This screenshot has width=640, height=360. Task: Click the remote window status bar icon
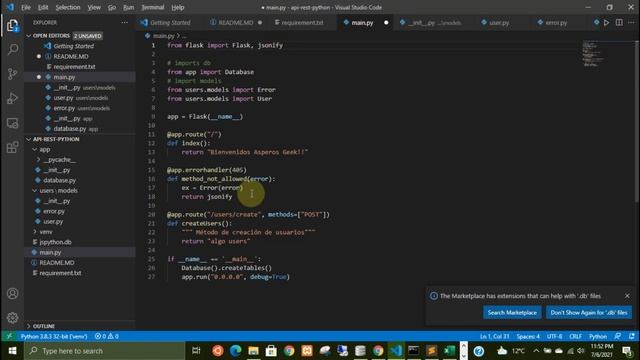[9, 336]
